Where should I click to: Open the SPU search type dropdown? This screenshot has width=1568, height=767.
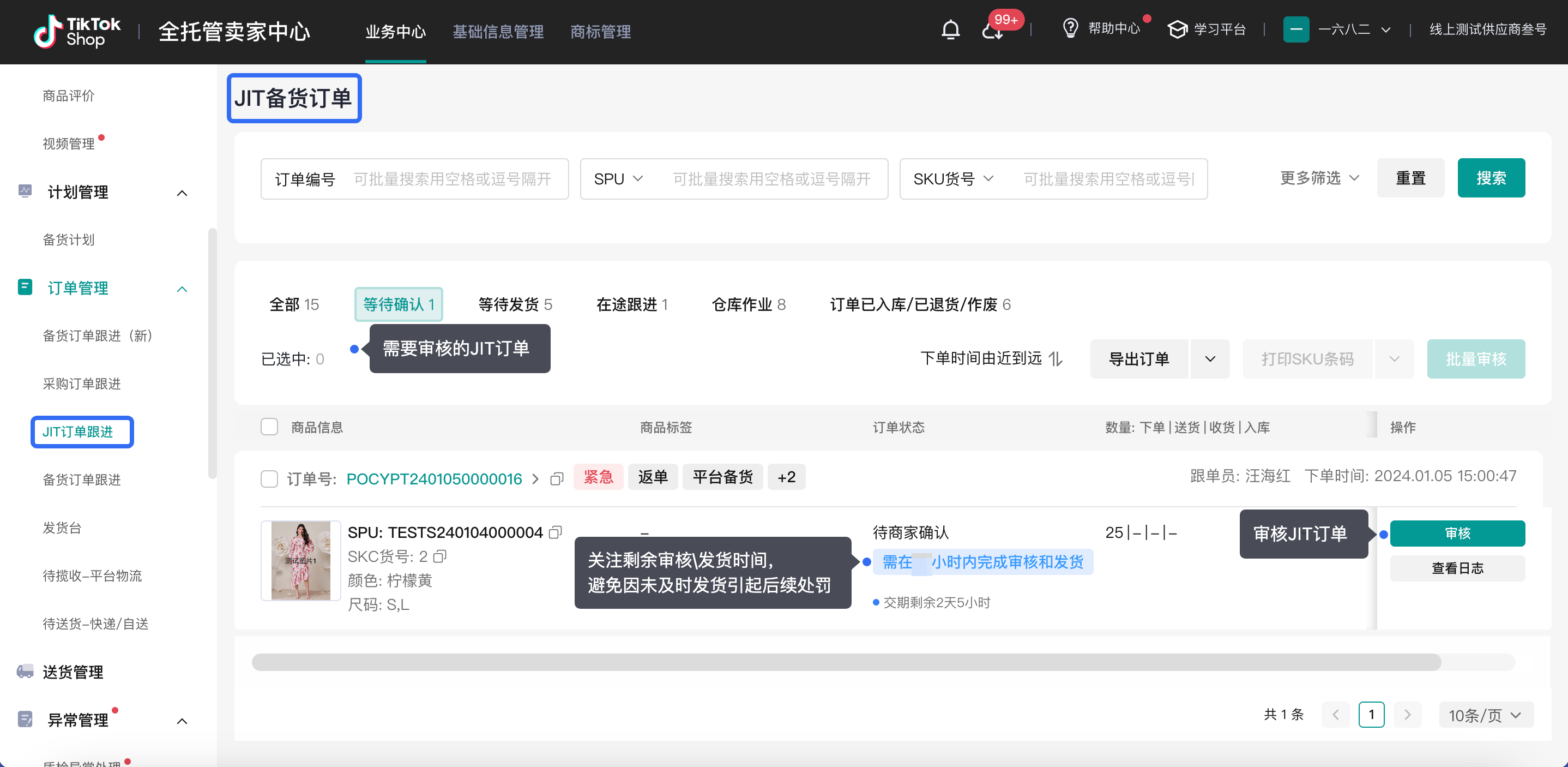(x=618, y=178)
